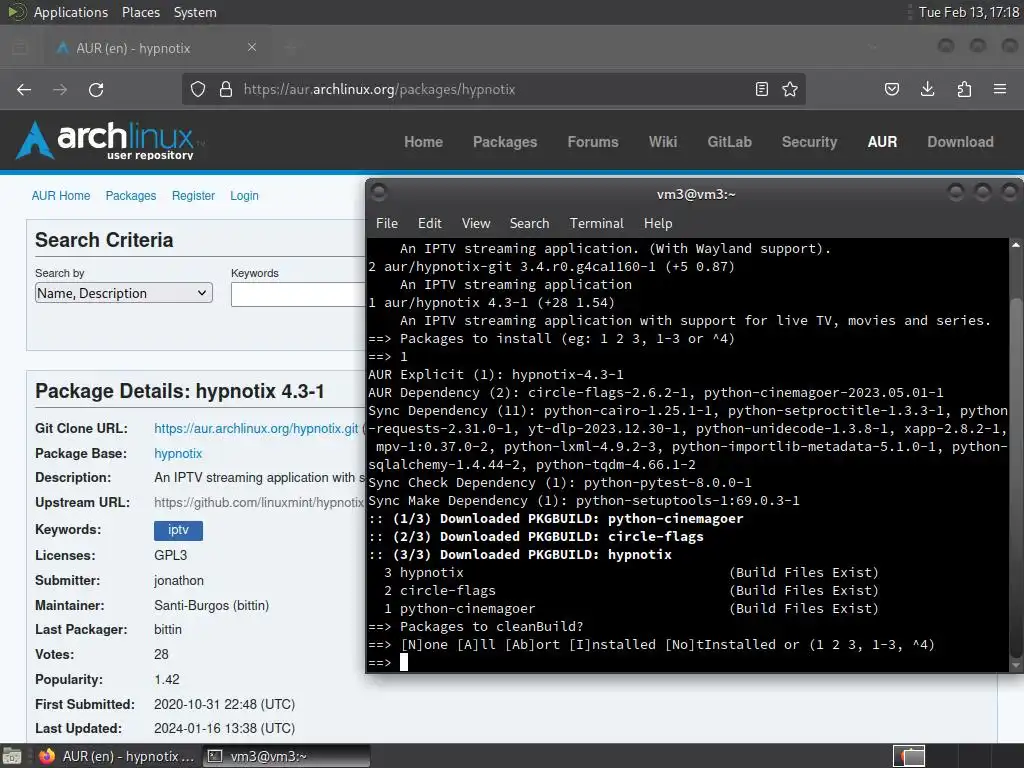The image size is (1024, 768).
Task: Click the Firefox icon in bottom taskbar
Action: (x=46, y=756)
